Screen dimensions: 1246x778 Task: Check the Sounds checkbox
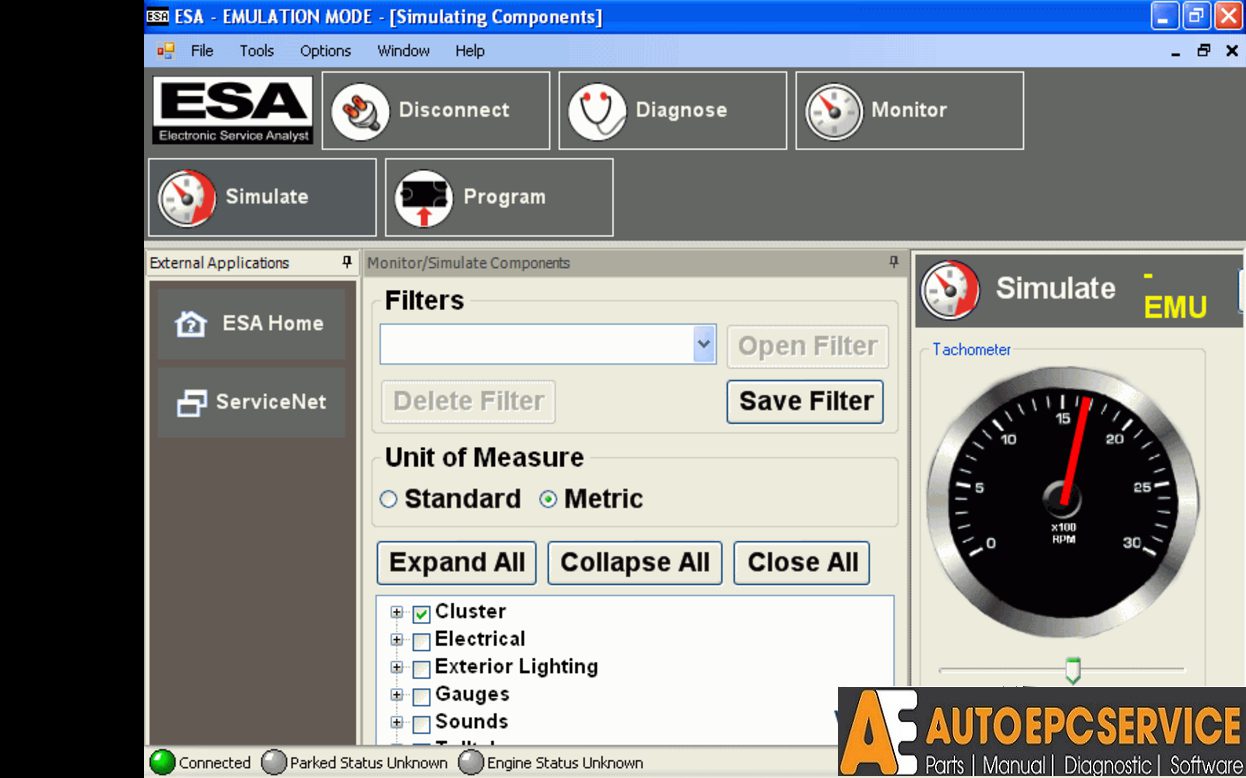(422, 724)
